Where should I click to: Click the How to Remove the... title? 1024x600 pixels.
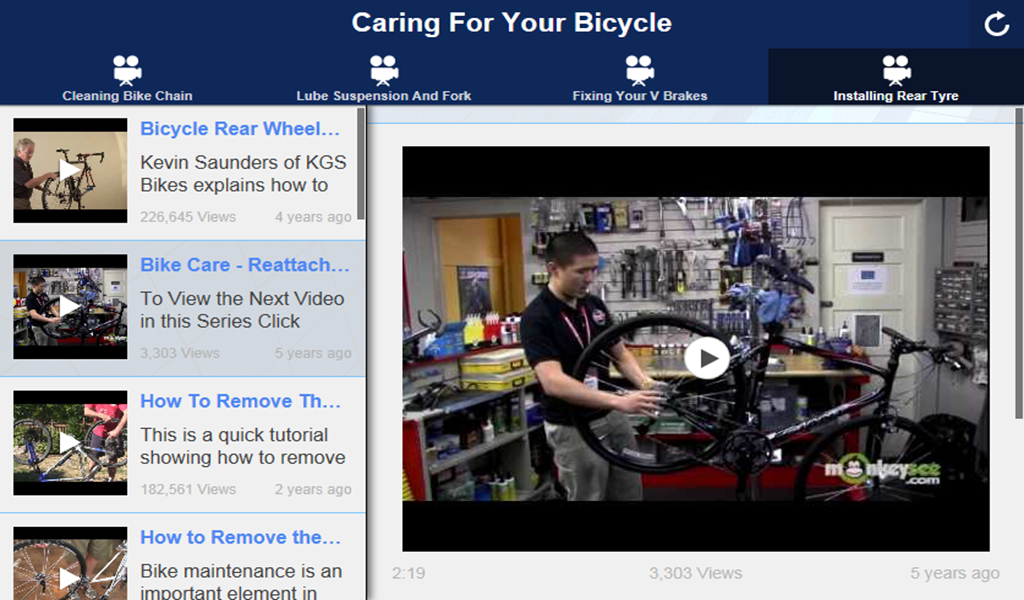pos(240,537)
